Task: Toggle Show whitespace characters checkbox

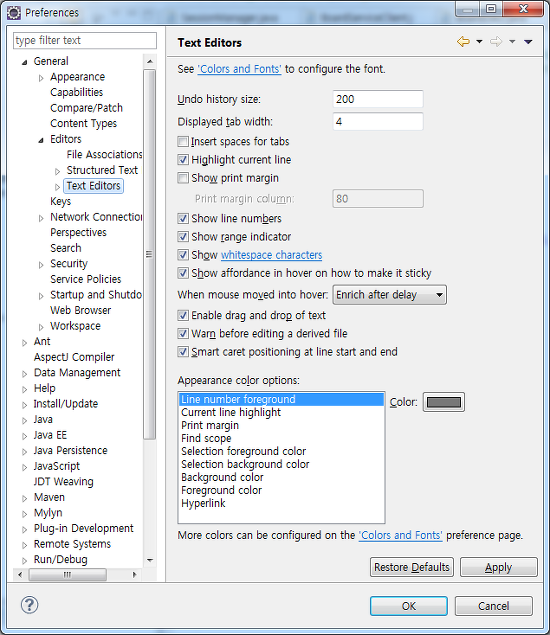Action: pyautogui.click(x=183, y=255)
